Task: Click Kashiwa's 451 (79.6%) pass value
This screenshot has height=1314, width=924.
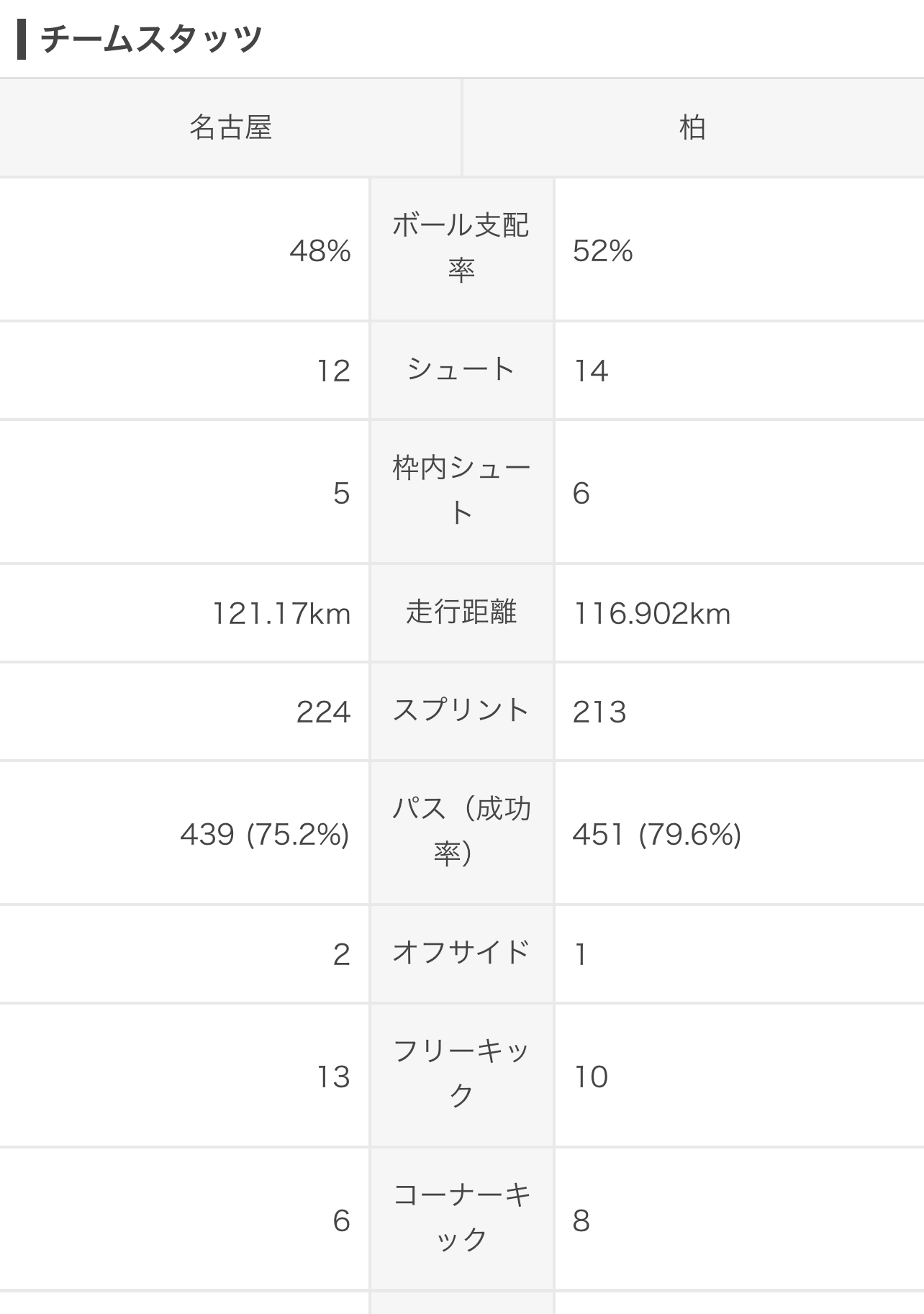Action: (657, 835)
